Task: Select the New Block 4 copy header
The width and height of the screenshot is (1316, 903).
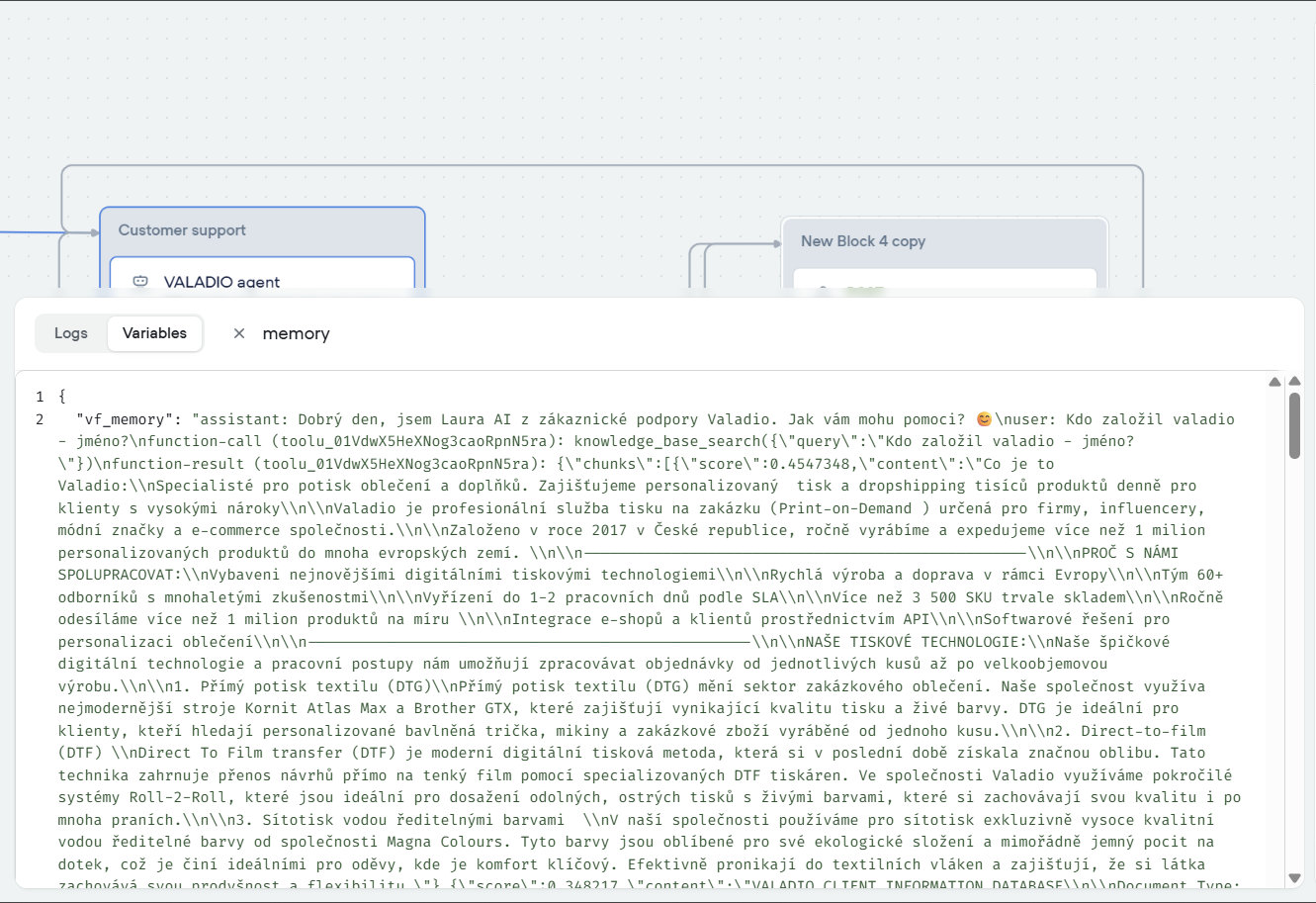Action: point(944,241)
